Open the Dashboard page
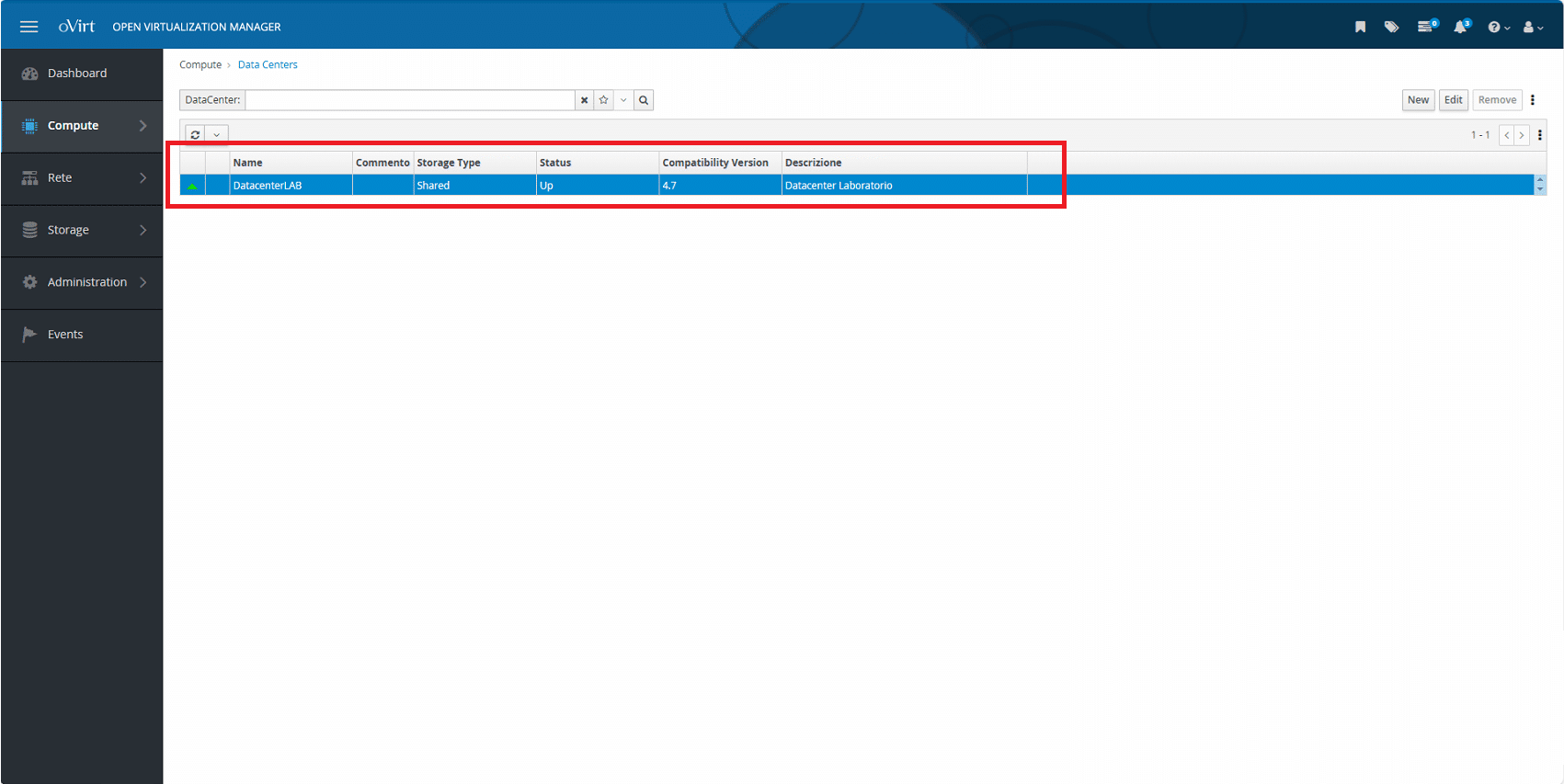The height and width of the screenshot is (784, 1564). (x=77, y=74)
